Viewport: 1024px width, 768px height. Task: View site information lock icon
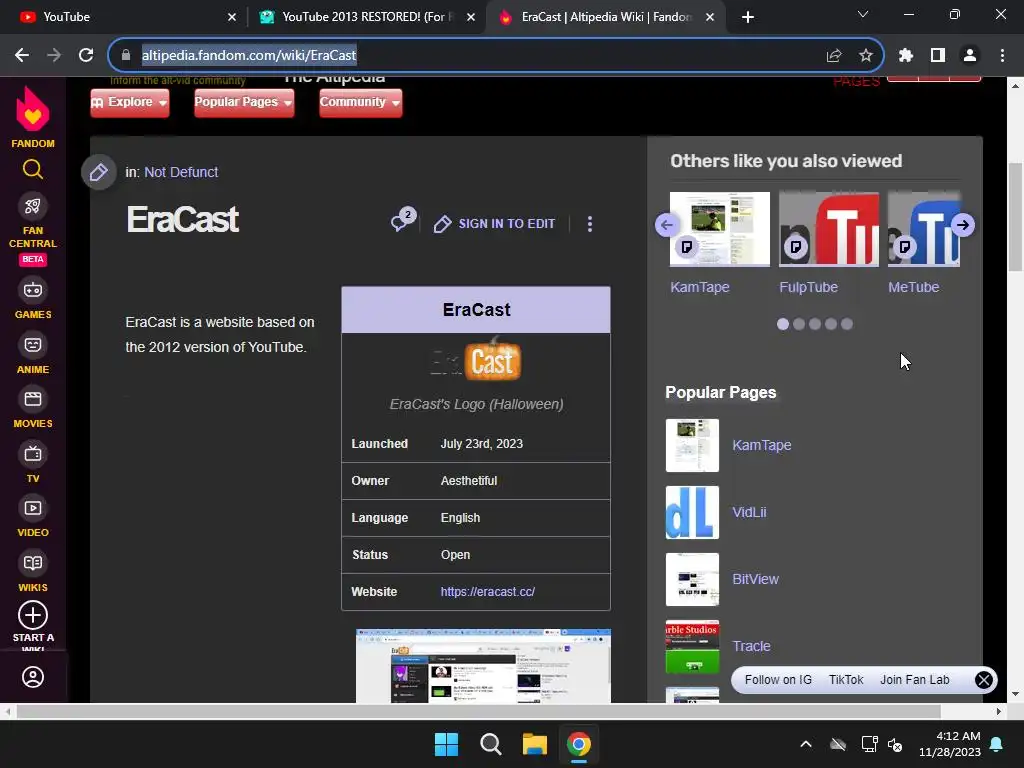(126, 55)
